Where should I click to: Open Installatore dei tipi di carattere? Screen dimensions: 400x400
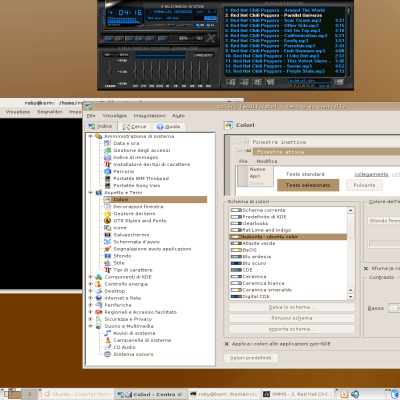point(147,164)
